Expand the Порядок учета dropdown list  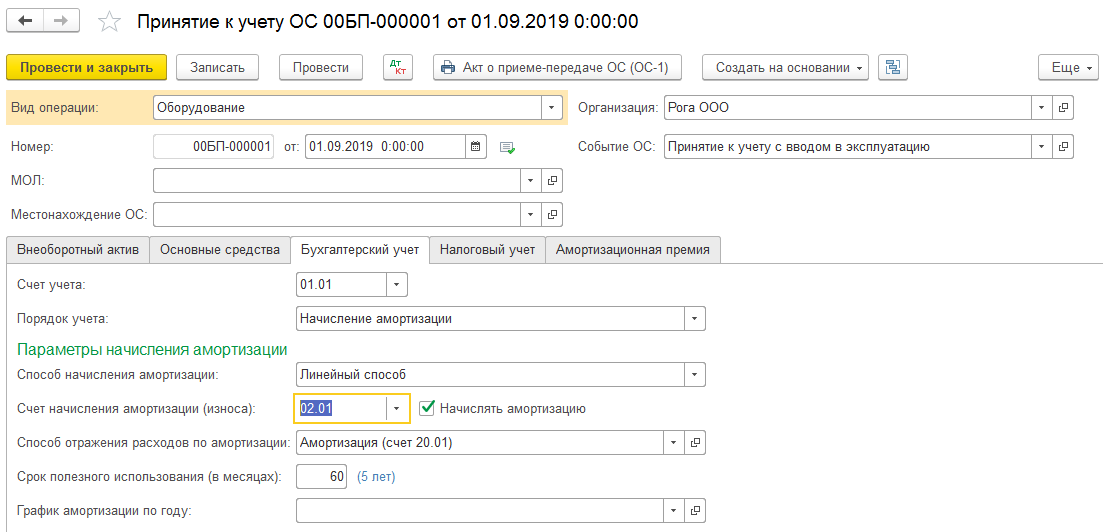[x=694, y=319]
